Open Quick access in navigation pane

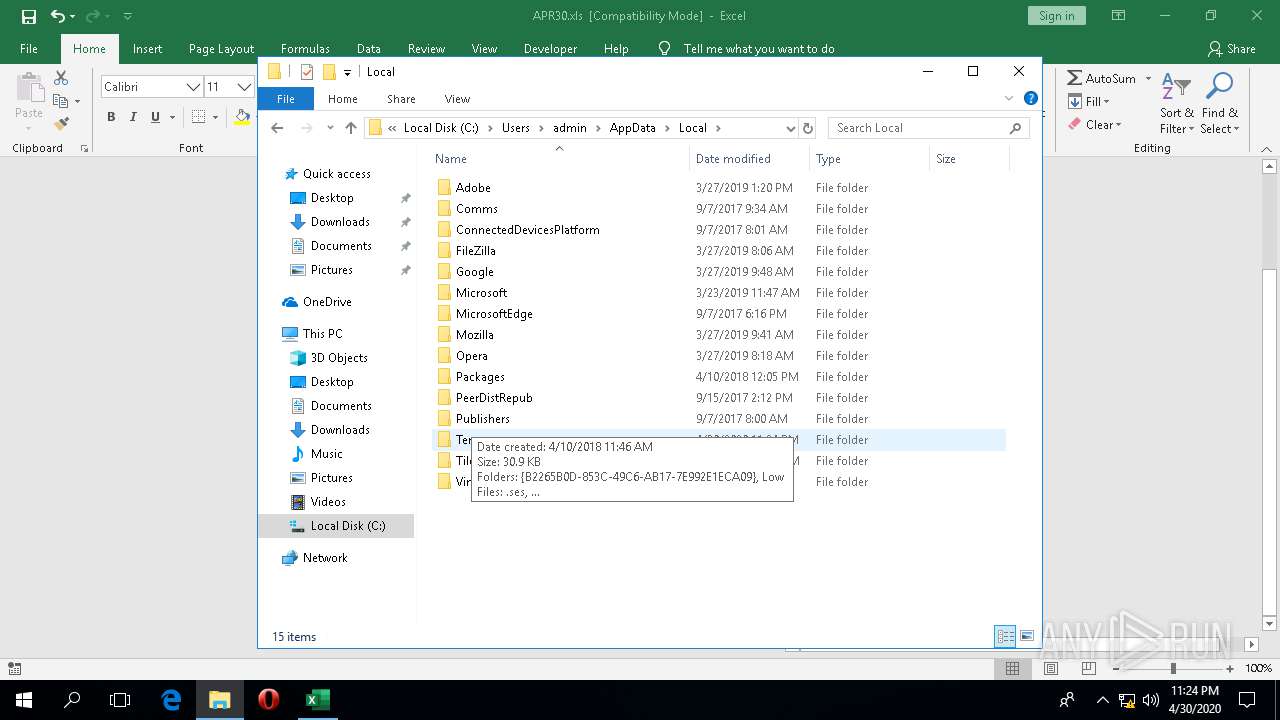[x=336, y=174]
